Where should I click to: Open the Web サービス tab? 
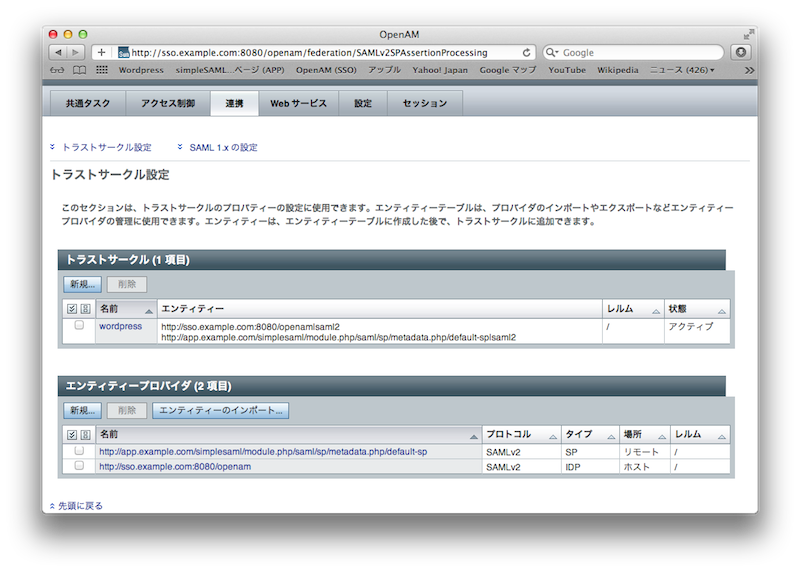298,103
